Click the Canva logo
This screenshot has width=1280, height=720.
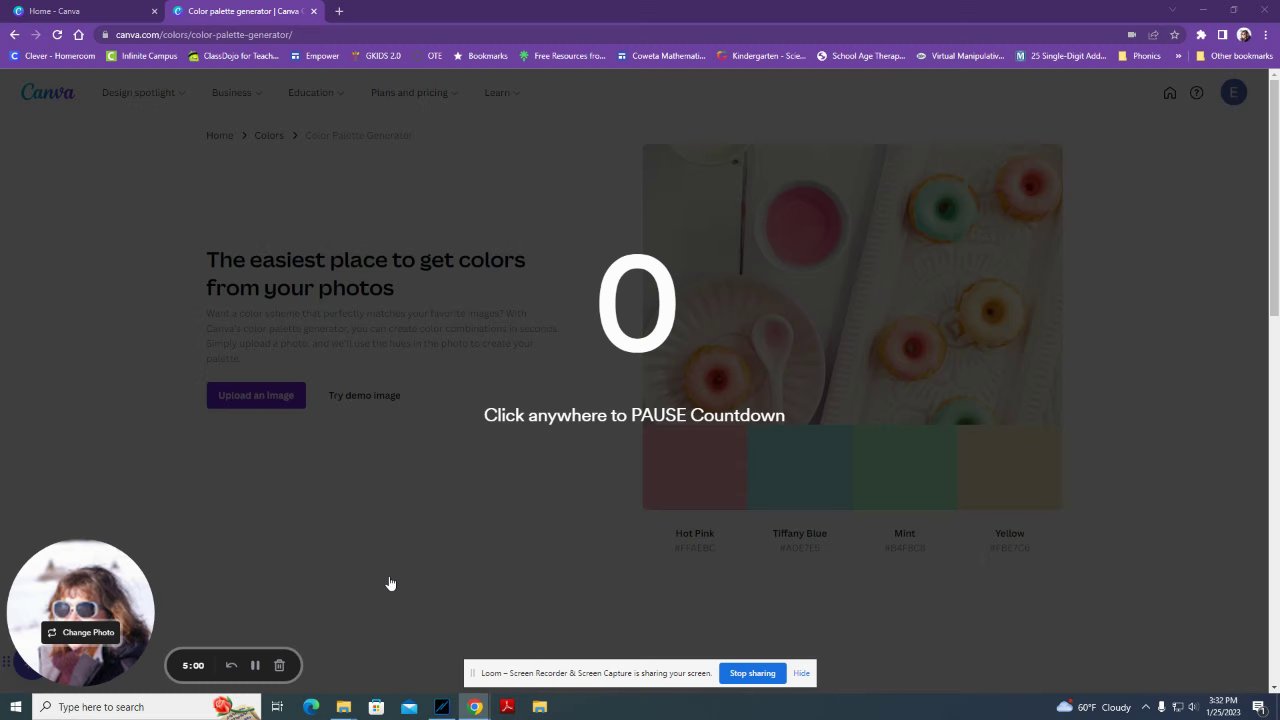pyautogui.click(x=48, y=93)
